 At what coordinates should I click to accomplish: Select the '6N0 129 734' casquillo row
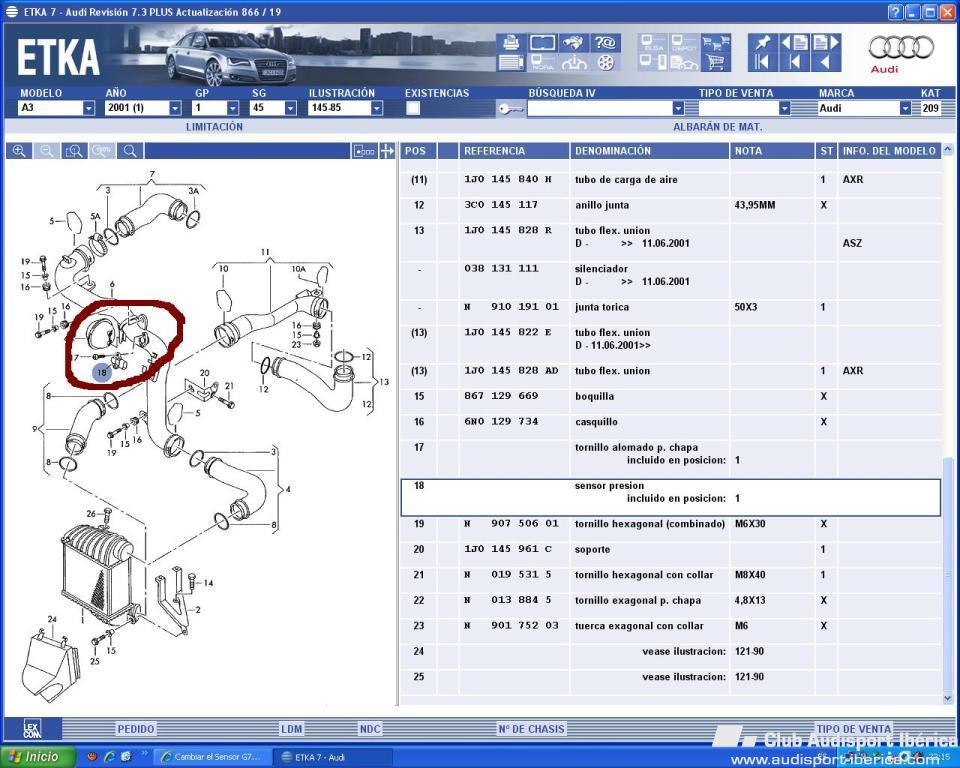click(670, 422)
